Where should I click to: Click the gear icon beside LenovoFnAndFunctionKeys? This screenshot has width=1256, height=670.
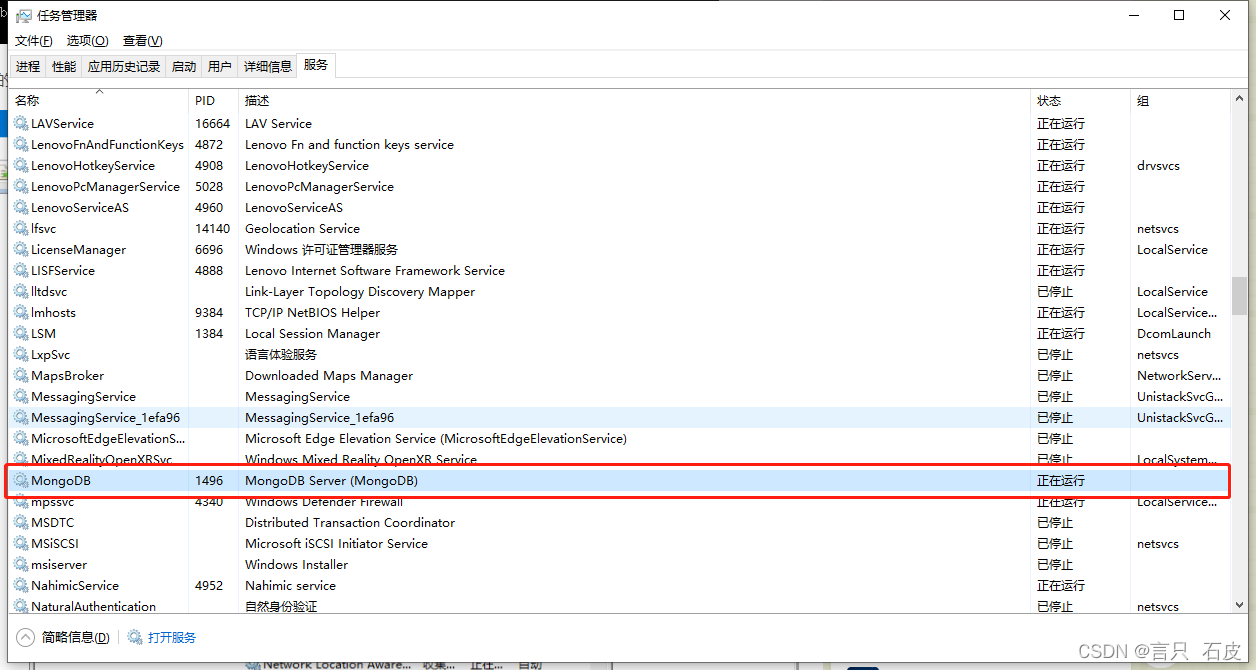point(21,144)
